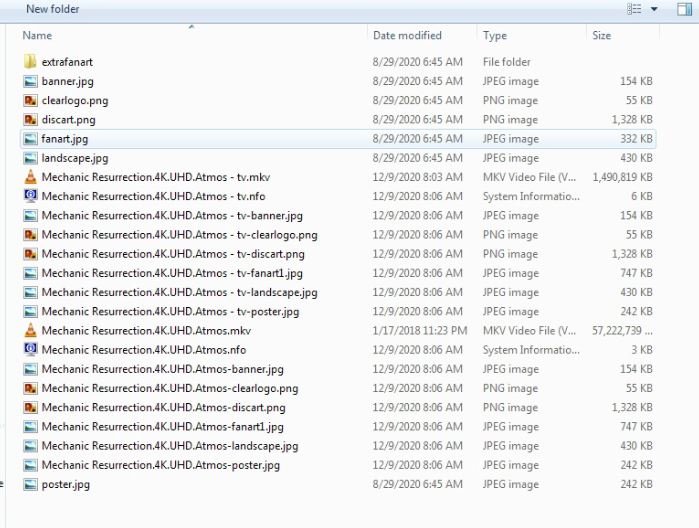The width and height of the screenshot is (699, 528).
Task: Click icon of Atmos - tv-discart.png
Action: tap(30, 254)
